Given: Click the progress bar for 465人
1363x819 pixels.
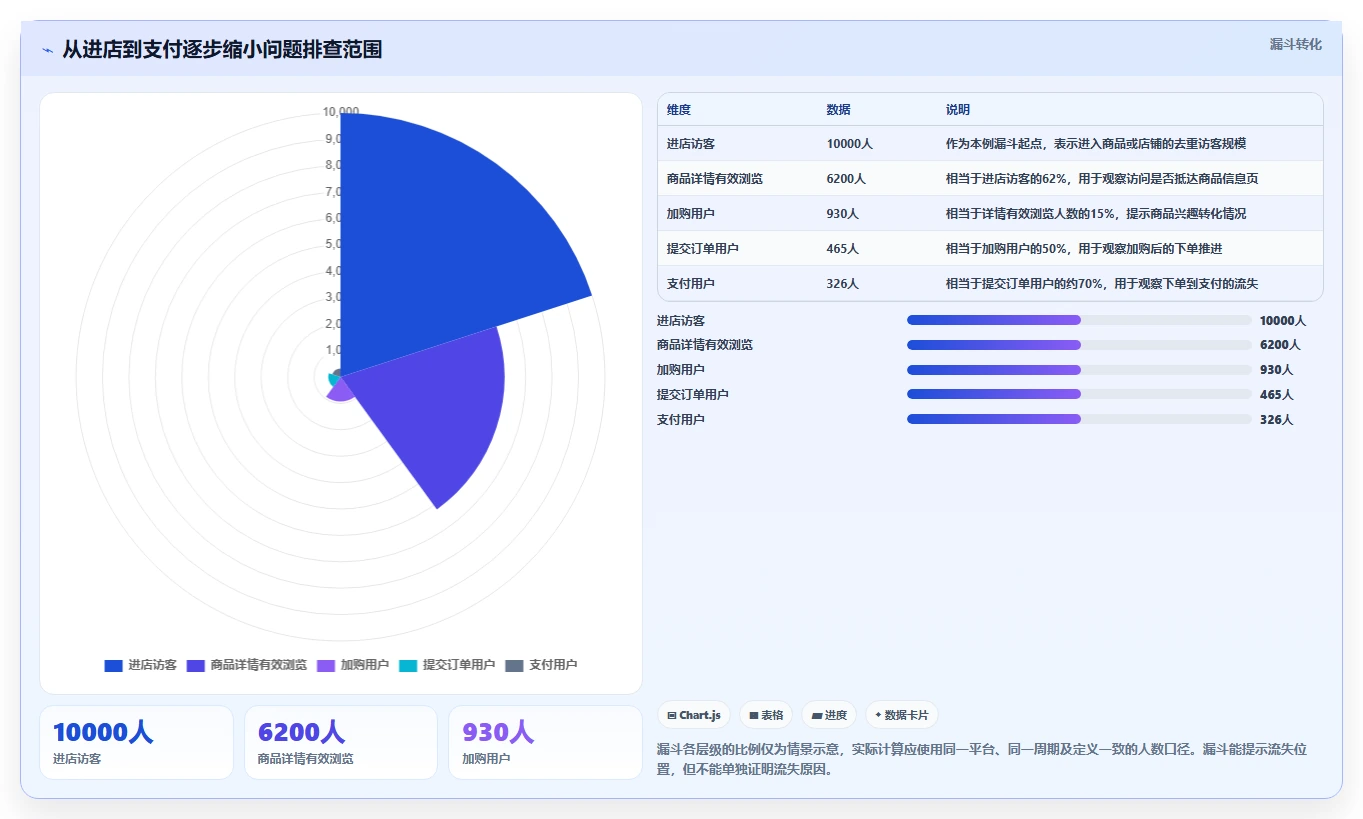Looking at the screenshot, I should [1079, 394].
